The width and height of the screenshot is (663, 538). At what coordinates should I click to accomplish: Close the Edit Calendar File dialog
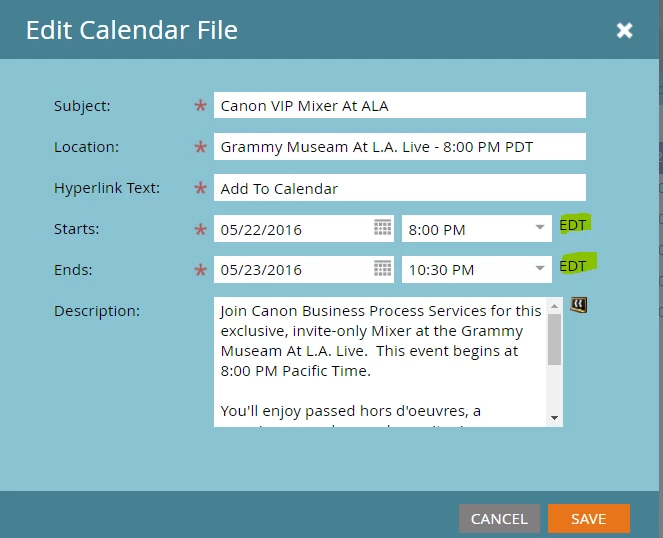tap(624, 30)
